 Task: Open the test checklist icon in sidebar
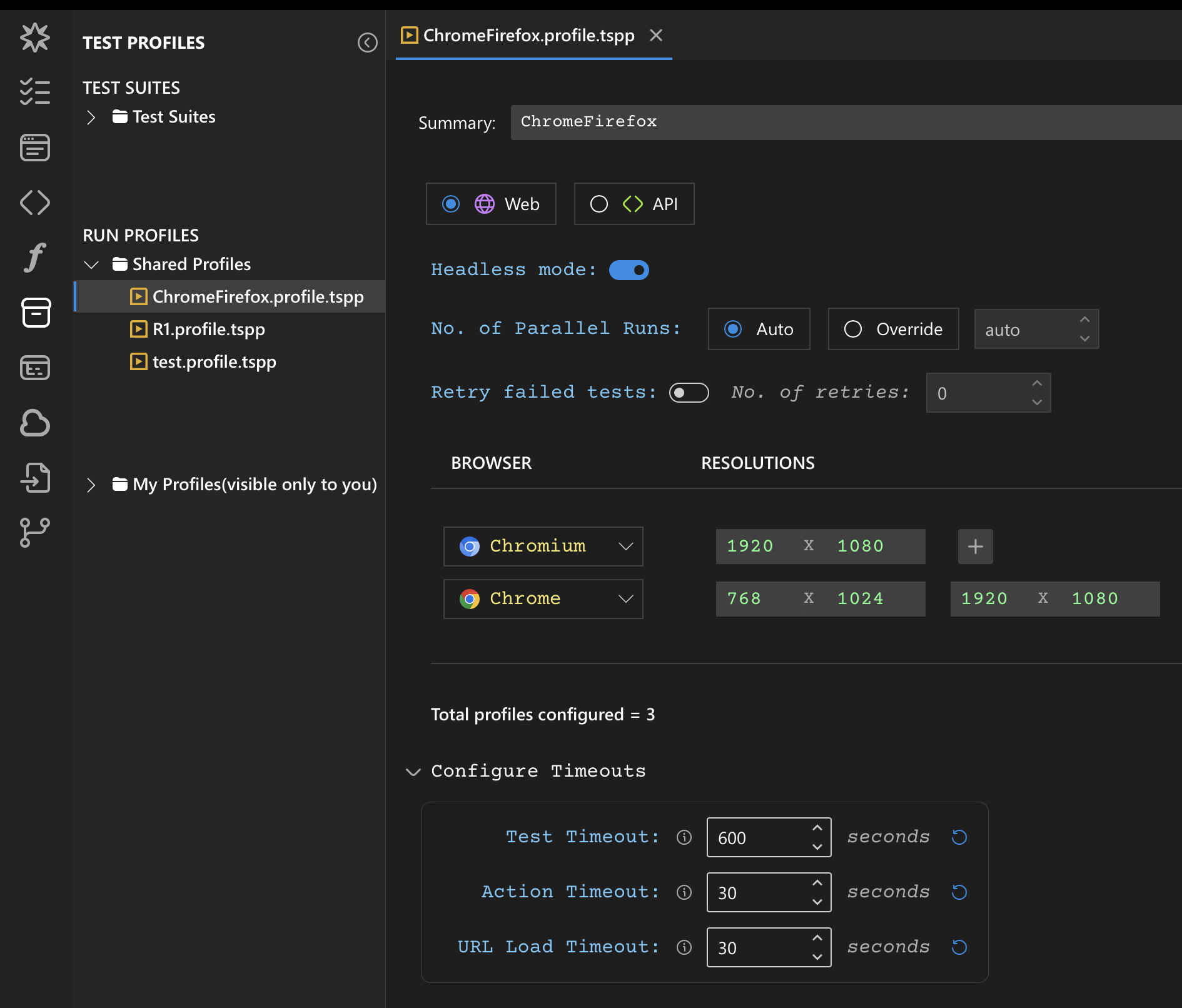[x=35, y=92]
